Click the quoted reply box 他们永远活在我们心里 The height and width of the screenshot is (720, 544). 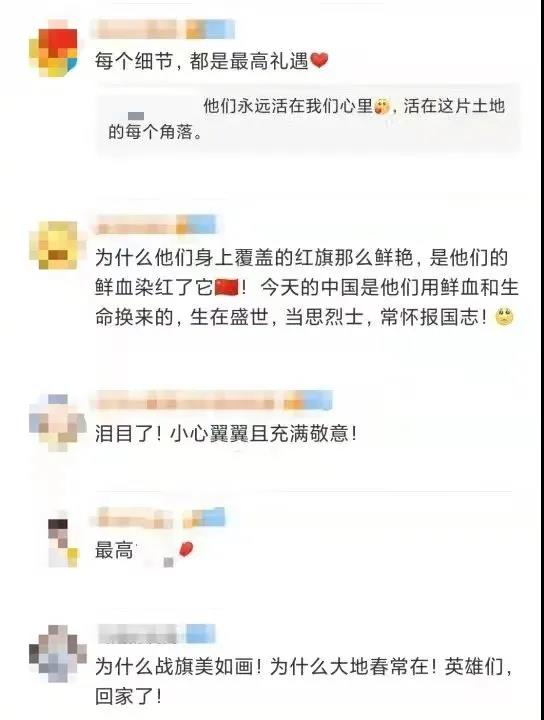tap(308, 119)
